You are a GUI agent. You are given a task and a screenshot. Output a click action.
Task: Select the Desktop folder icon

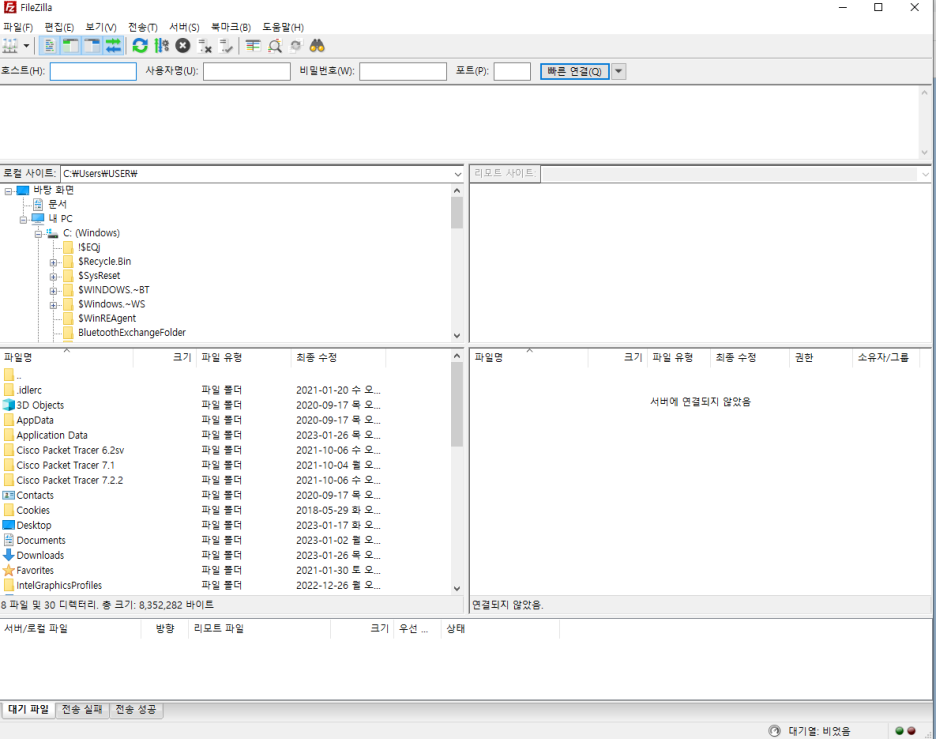(8, 525)
